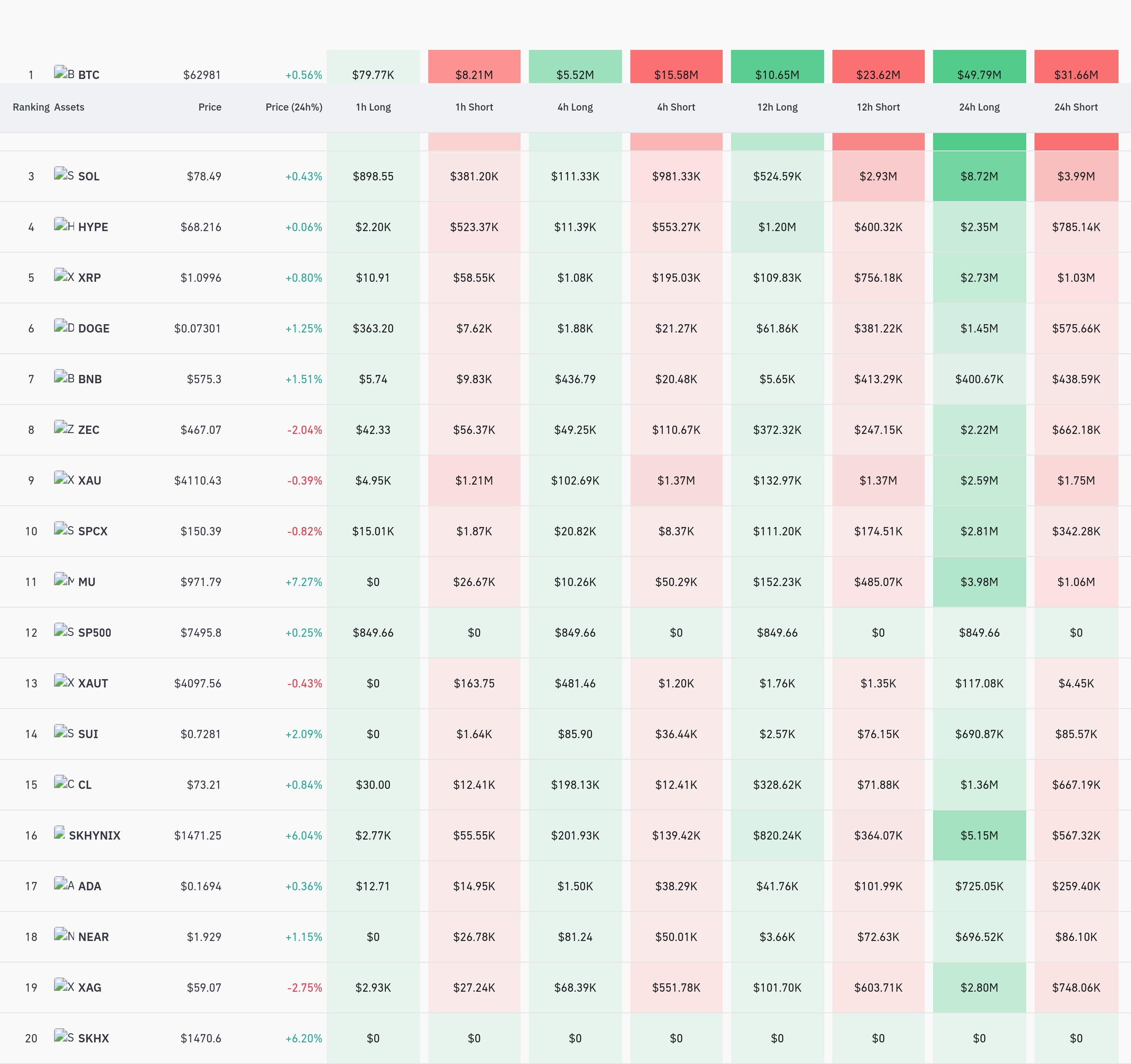Click the DOGE coin icon
Screen dimensions: 1131x1064
tap(64, 326)
